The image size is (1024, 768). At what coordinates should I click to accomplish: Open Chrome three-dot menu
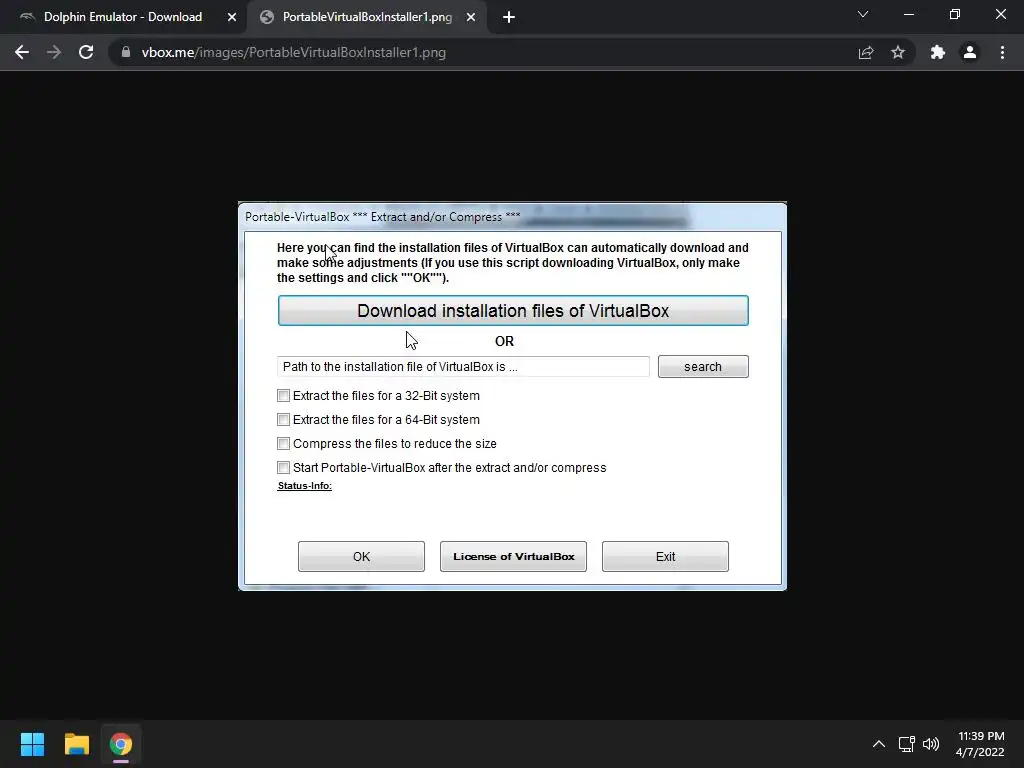pos(1002,52)
